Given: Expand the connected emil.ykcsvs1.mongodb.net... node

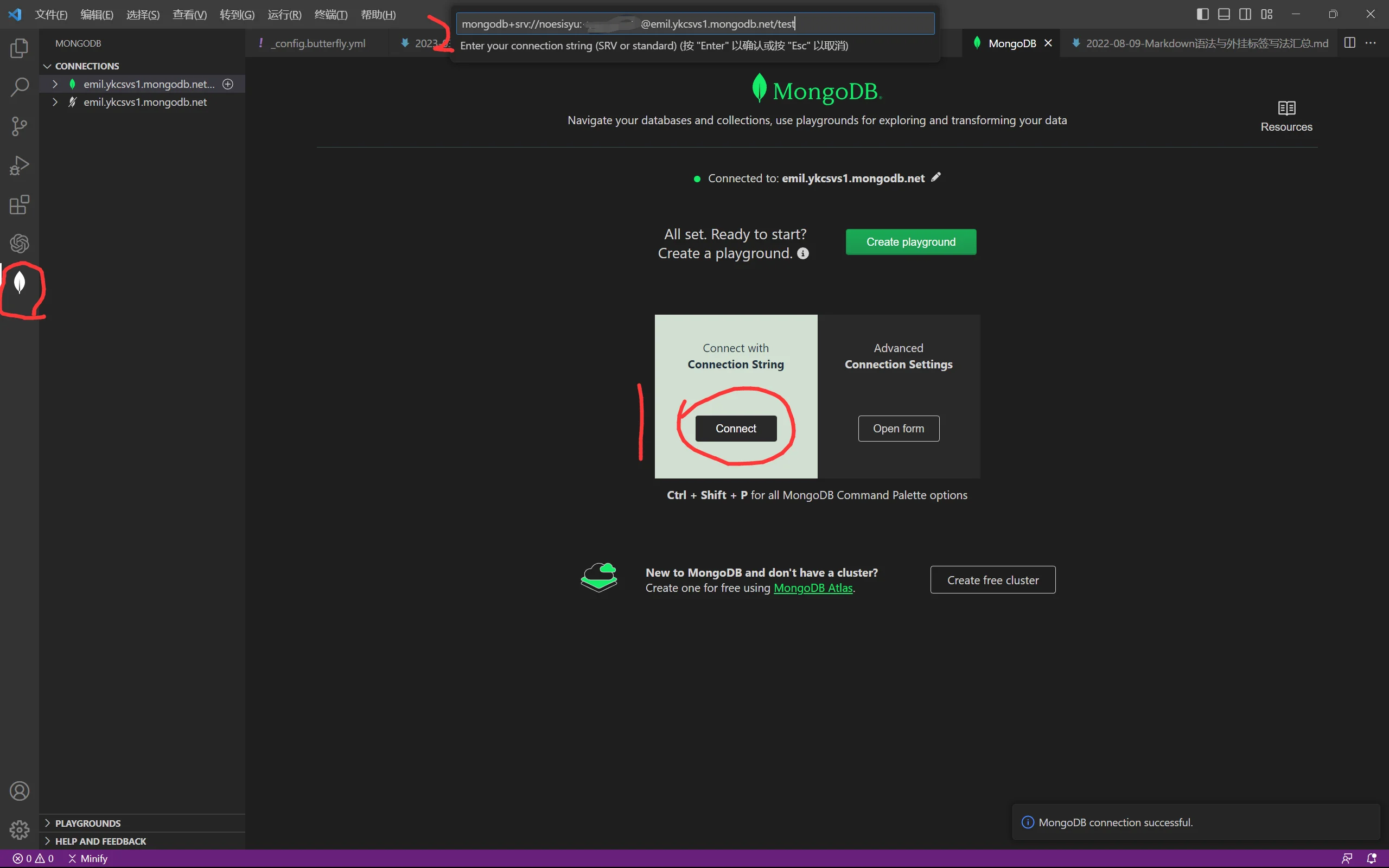Looking at the screenshot, I should 54,84.
